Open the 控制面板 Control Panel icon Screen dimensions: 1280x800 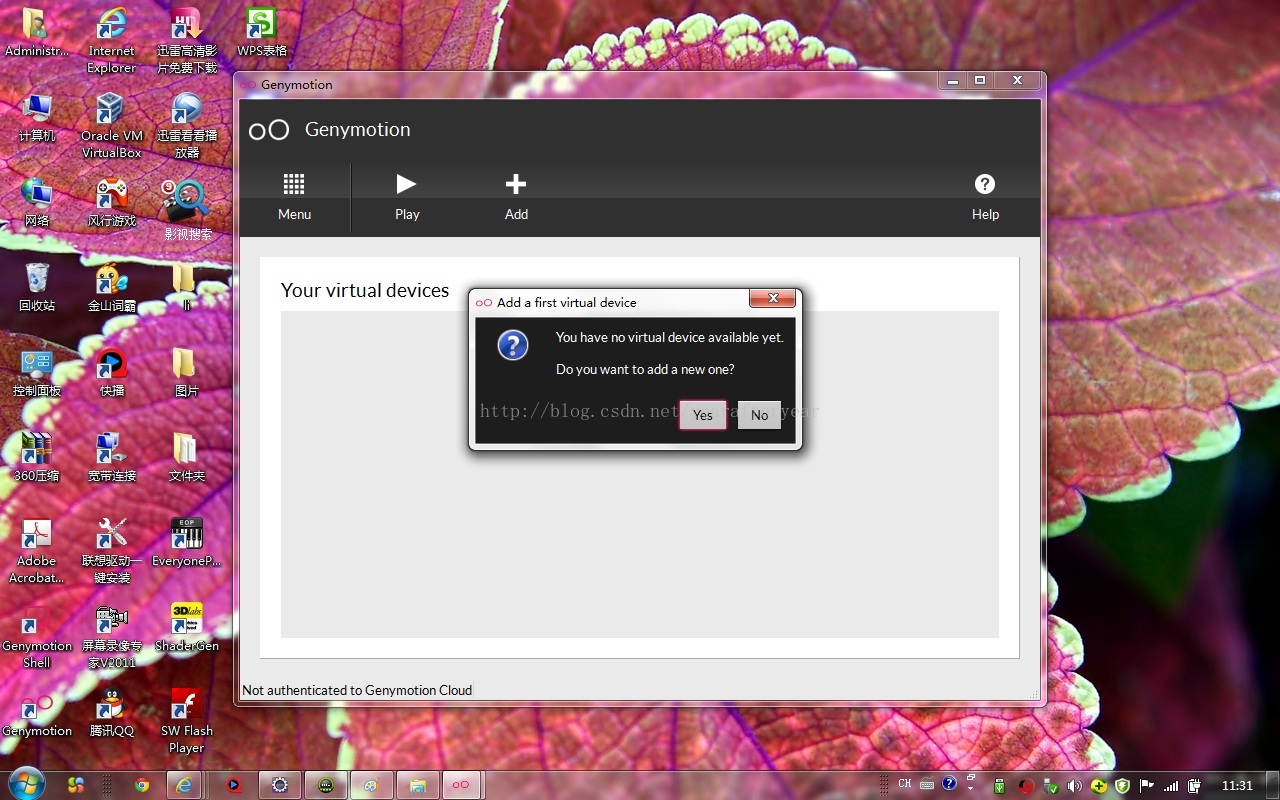pos(36,373)
